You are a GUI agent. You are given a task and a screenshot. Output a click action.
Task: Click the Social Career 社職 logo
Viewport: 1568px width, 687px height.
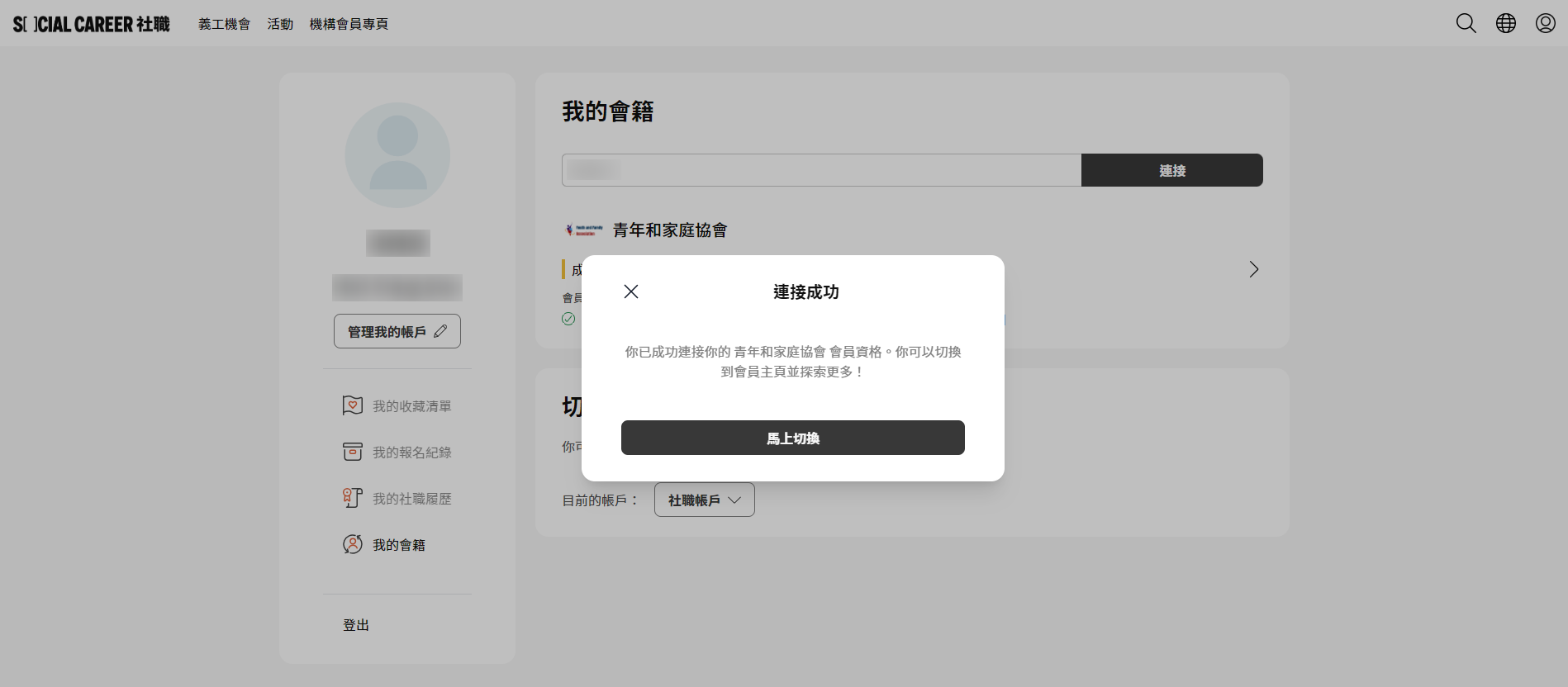[x=91, y=24]
